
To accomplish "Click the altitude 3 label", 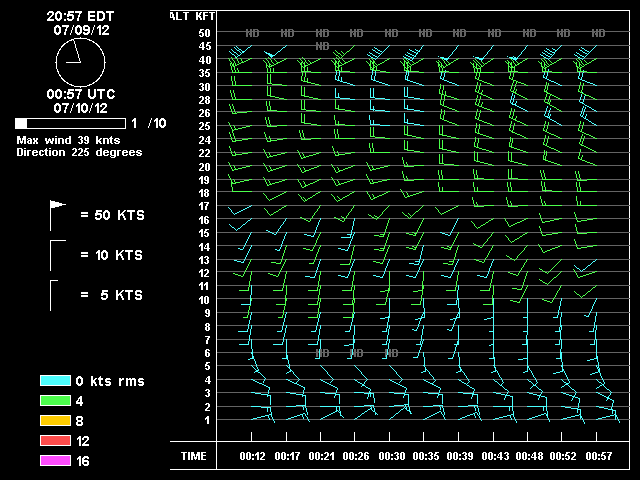I will 207,393.
